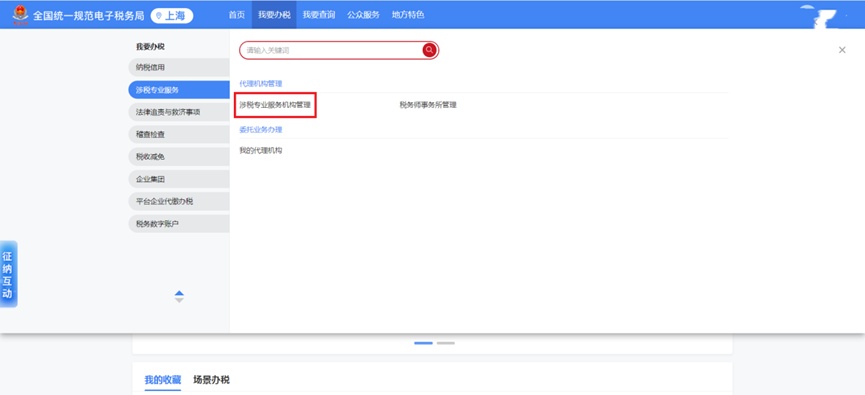Switch to the 场景办税 tab

211,380
